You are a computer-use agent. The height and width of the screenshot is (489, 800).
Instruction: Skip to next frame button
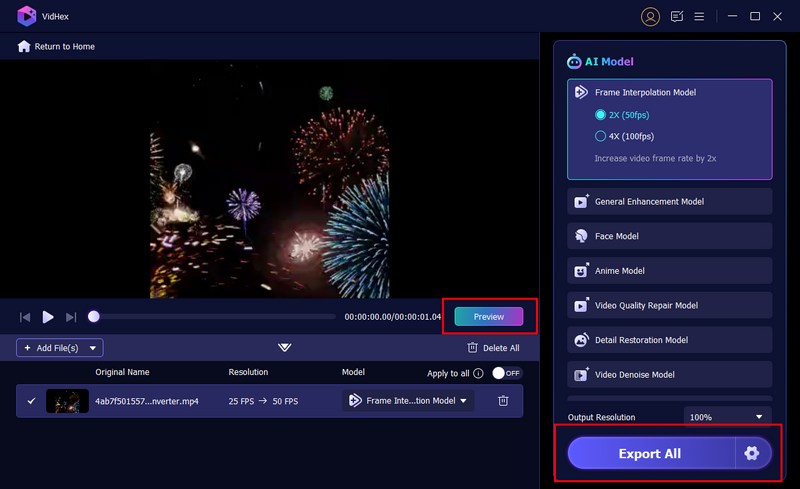(x=71, y=317)
